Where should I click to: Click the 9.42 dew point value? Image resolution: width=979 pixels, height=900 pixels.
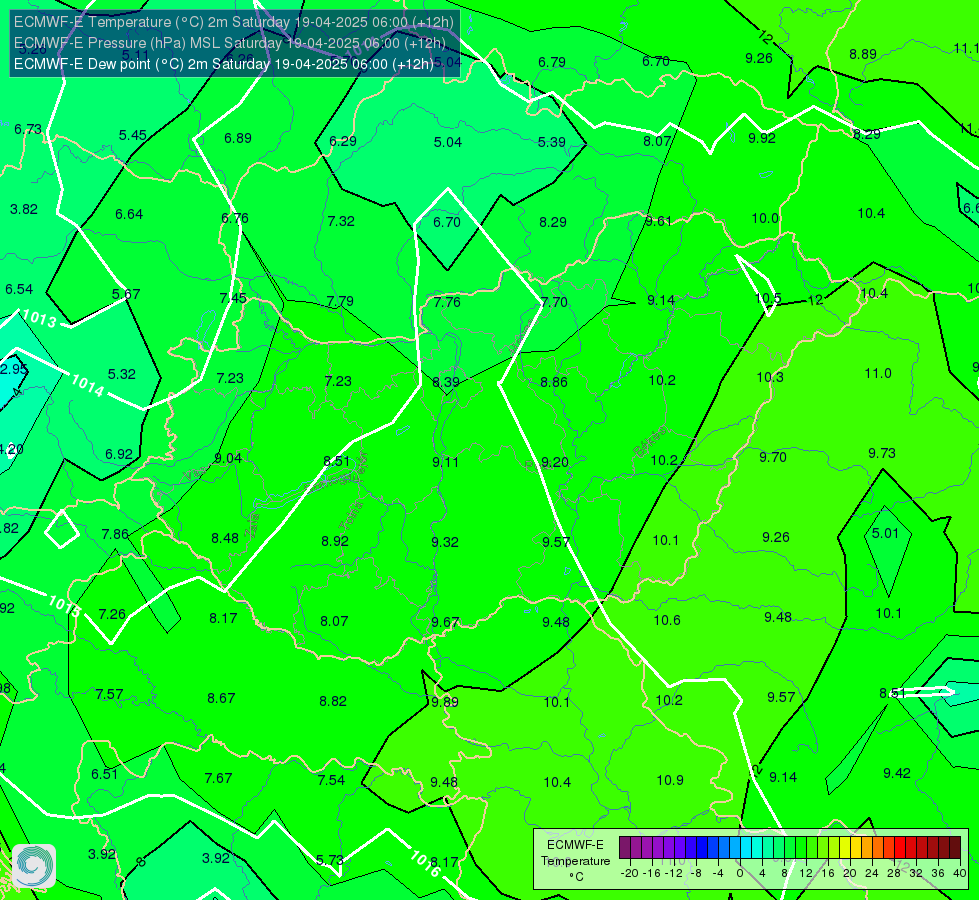point(897,773)
